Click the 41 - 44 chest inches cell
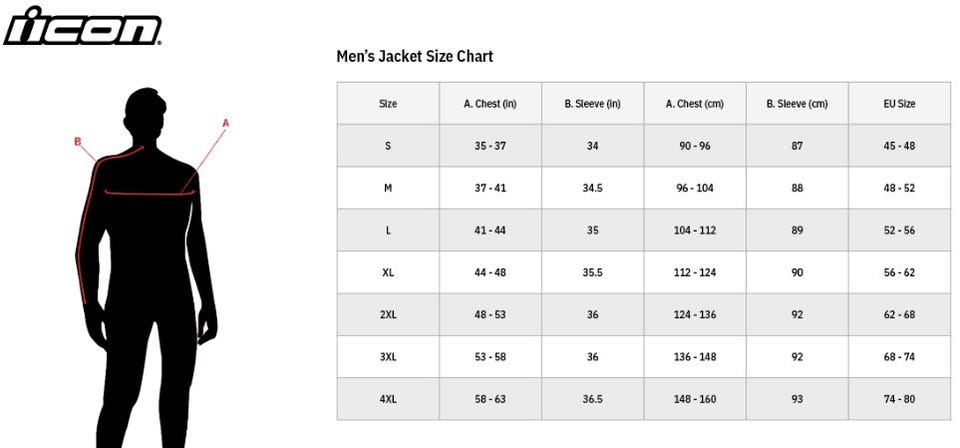This screenshot has height=448, width=960. (490, 230)
